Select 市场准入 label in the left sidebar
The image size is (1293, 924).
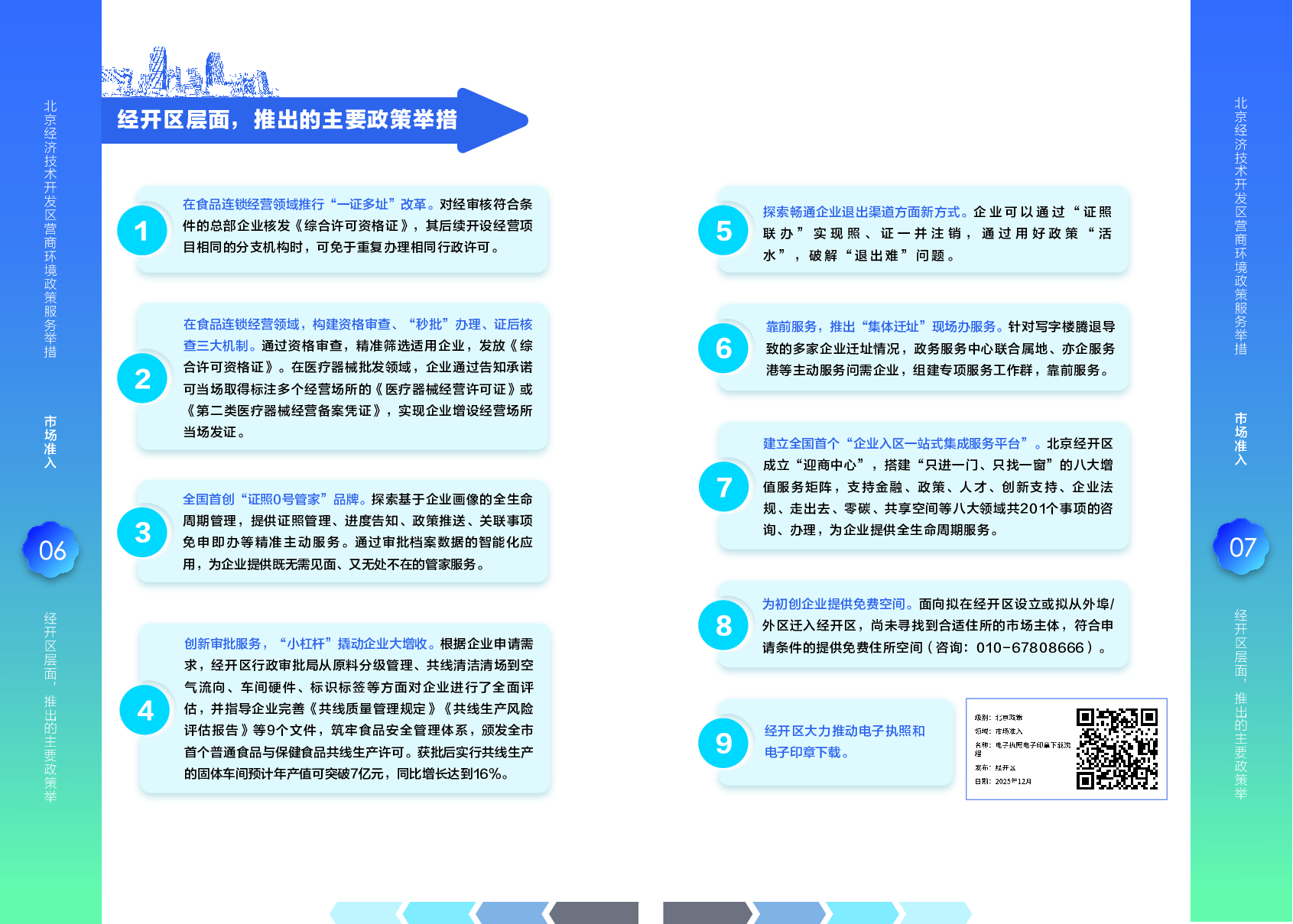(x=50, y=442)
